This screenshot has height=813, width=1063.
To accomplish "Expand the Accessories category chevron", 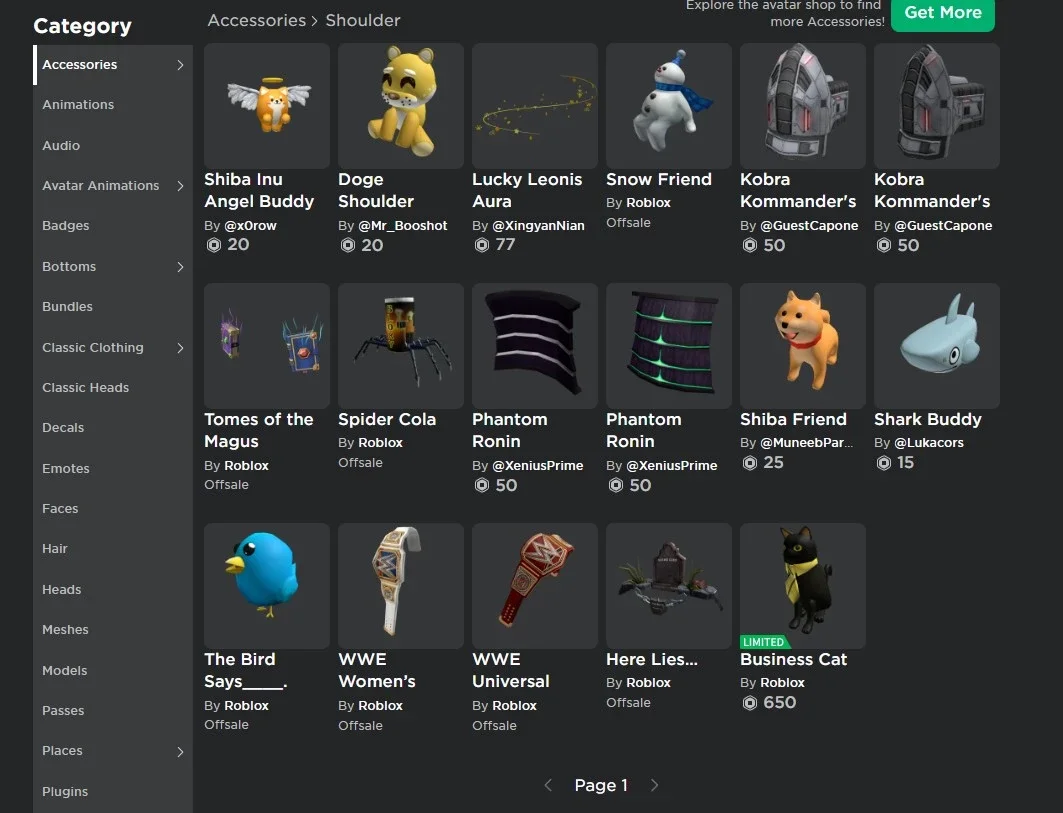I will [x=180, y=65].
